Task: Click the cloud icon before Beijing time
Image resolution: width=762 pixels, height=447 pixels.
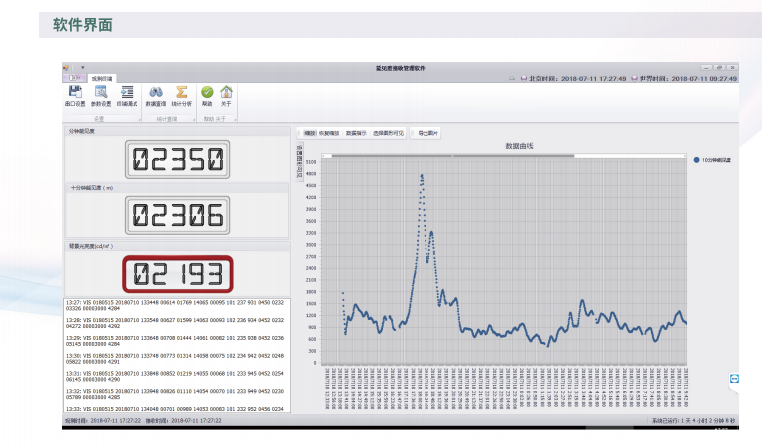Action: [512, 78]
